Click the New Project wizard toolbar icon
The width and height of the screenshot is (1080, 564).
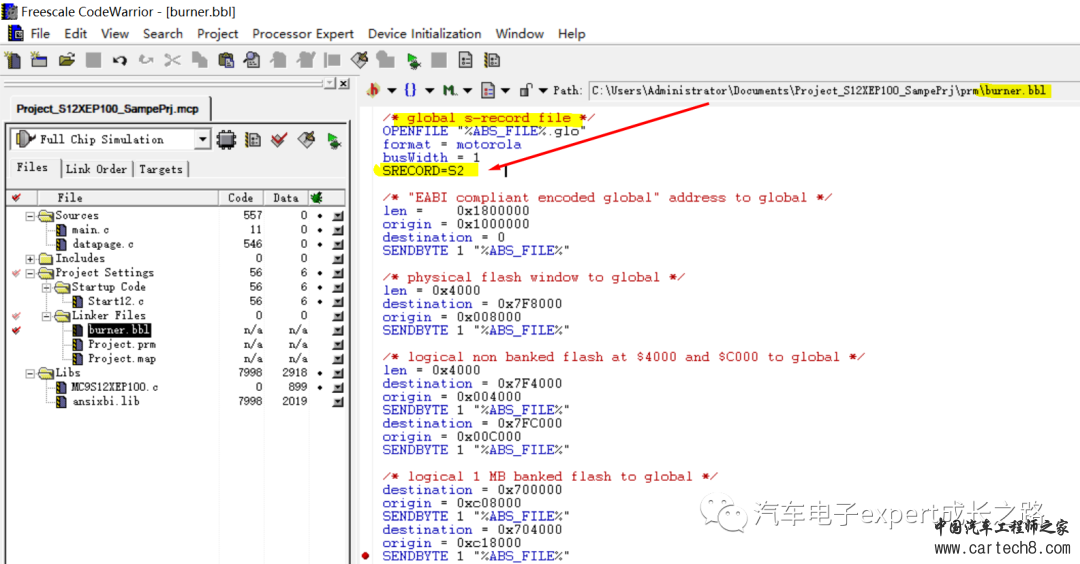pyautogui.click(x=39, y=61)
